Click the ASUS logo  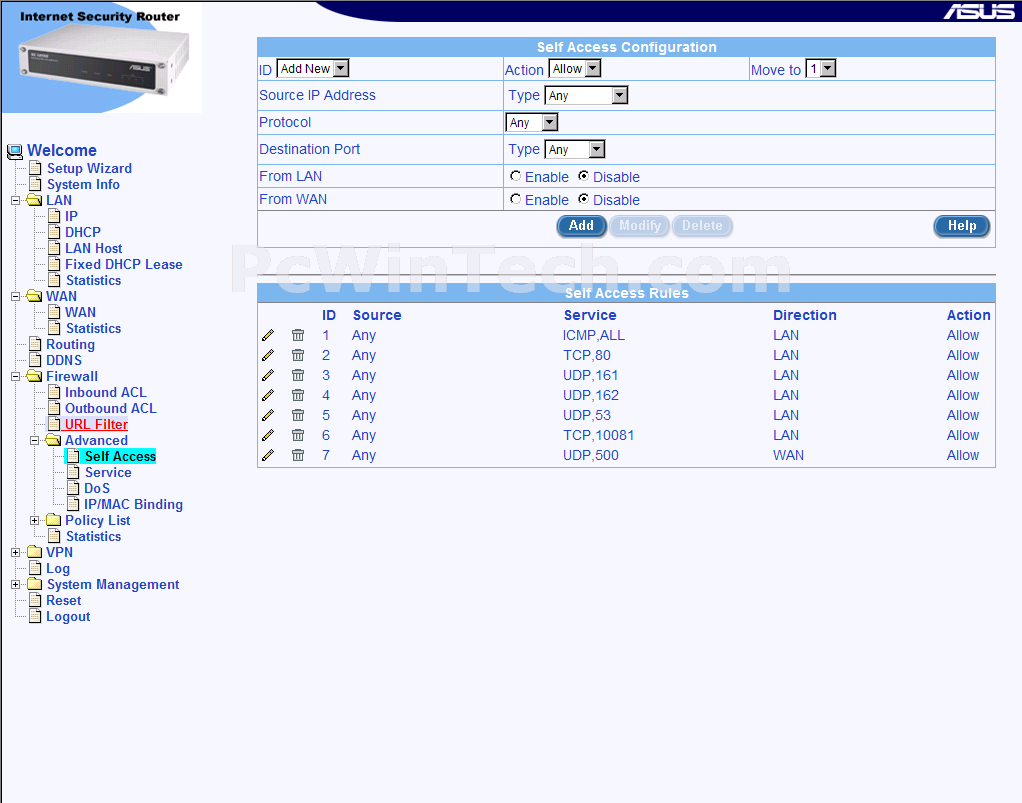[979, 11]
